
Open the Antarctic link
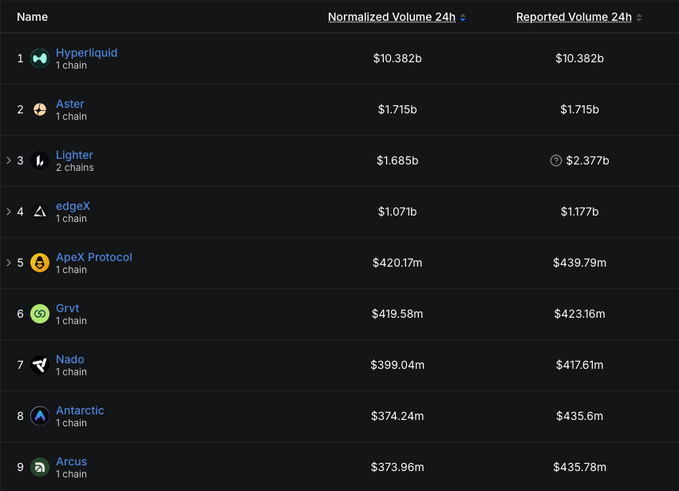(80, 410)
